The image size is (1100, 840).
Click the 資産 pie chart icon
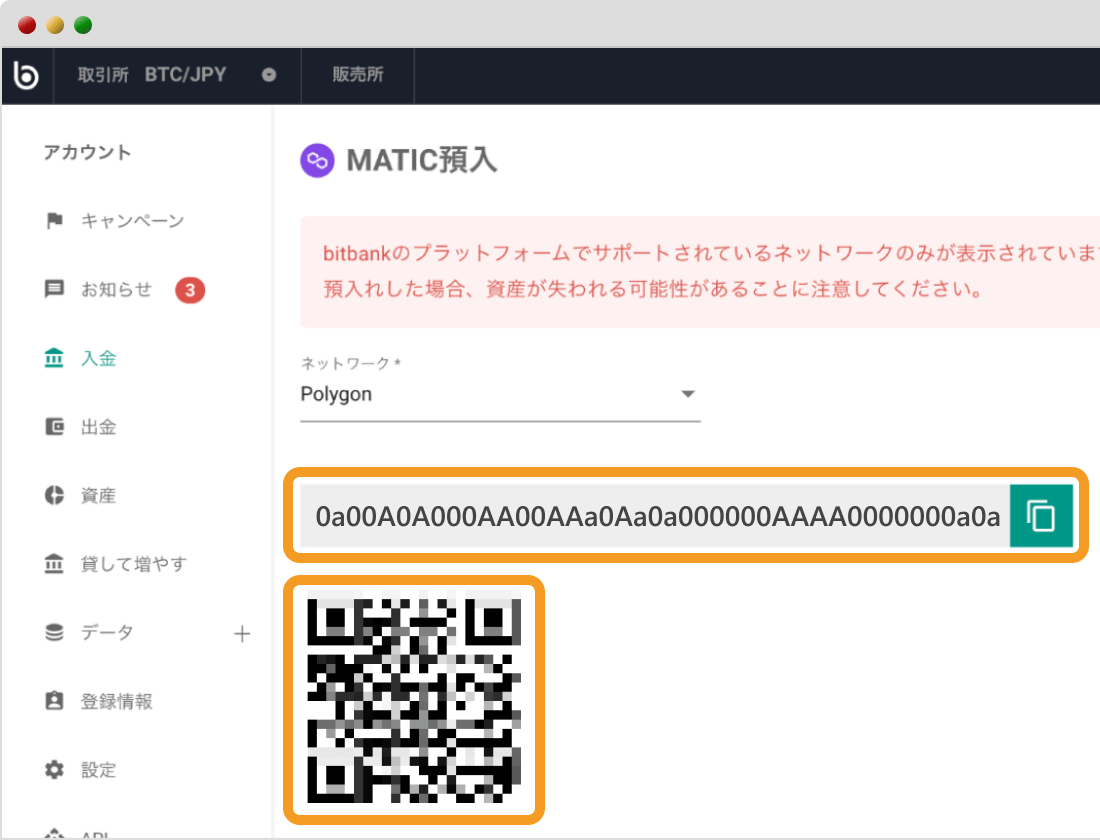[x=54, y=495]
